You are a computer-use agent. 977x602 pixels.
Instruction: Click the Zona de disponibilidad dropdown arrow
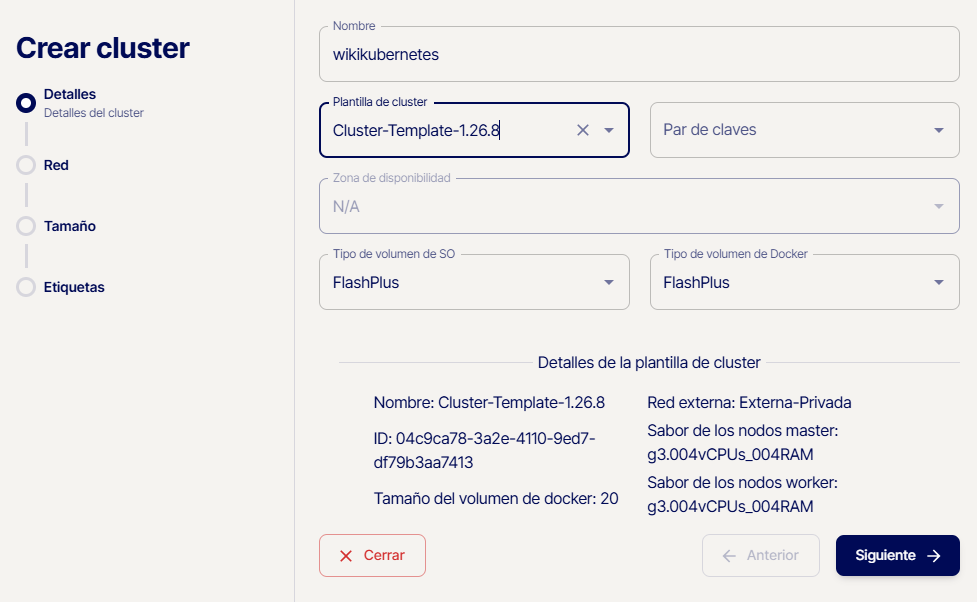click(x=938, y=206)
